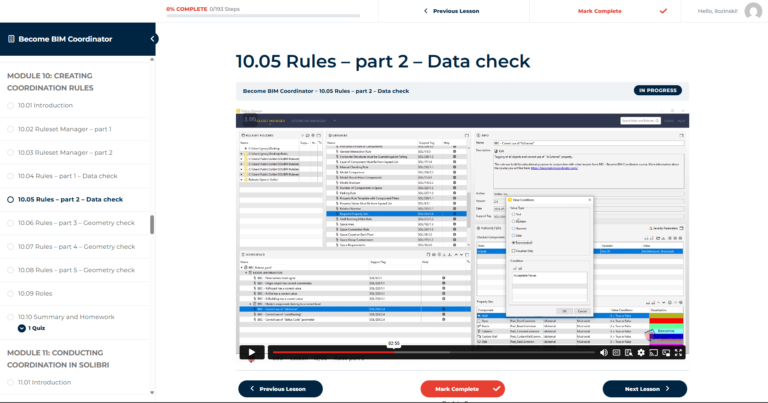Toggle completion circle for 10.01 Introduction
Image resolution: width=768 pixels, height=403 pixels.
11,105
